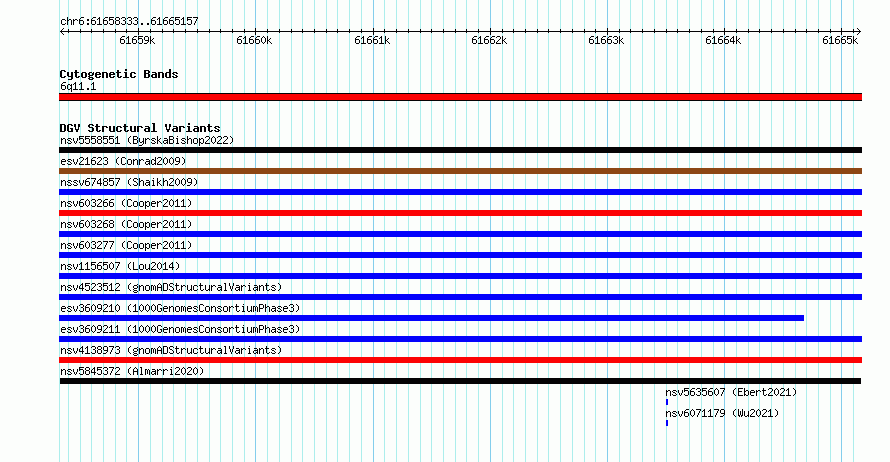Click the 61661k ruler label

pyautogui.click(x=372, y=40)
